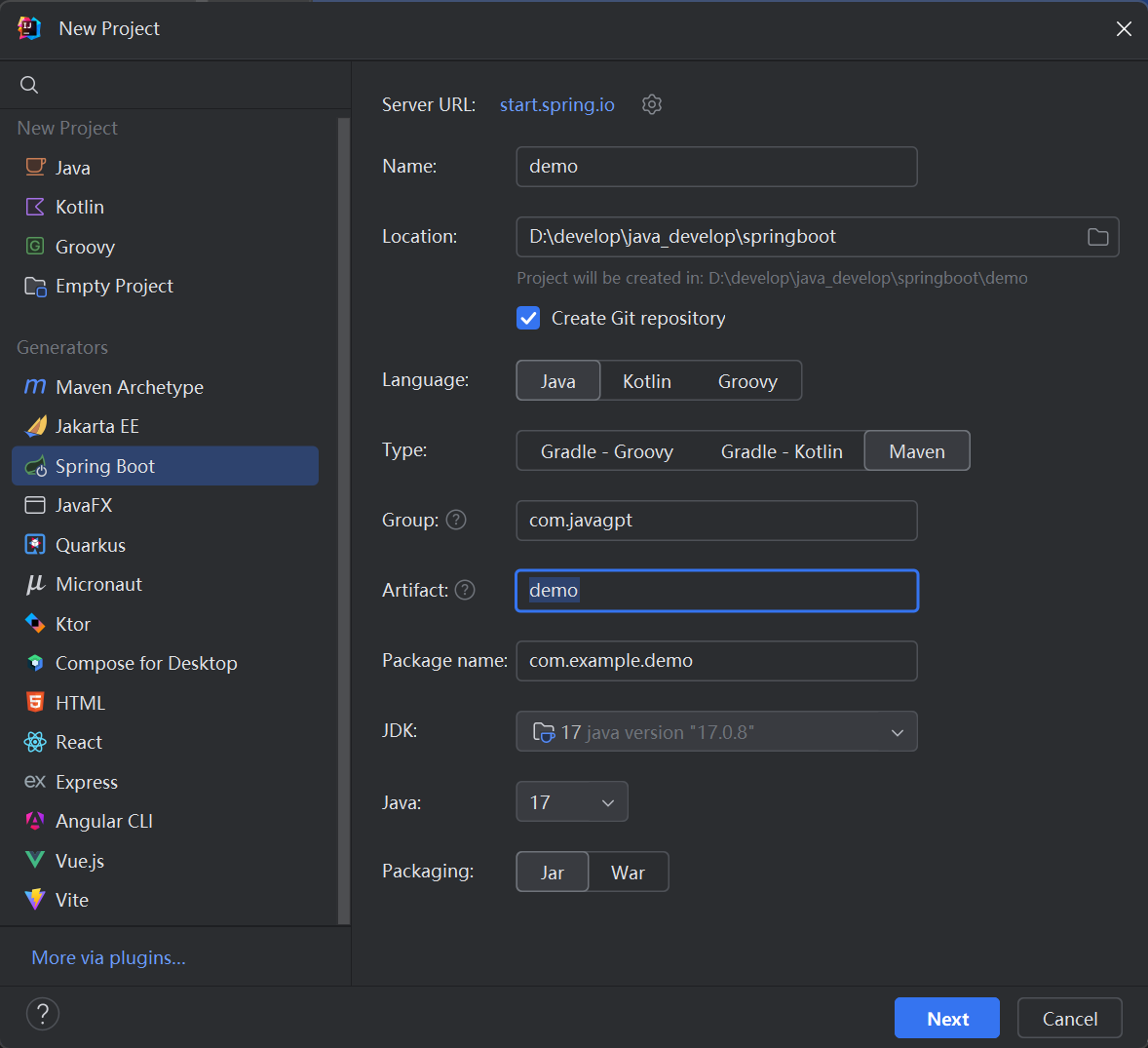Open the JDK dropdown
This screenshot has width=1148, height=1048.
pos(716,731)
